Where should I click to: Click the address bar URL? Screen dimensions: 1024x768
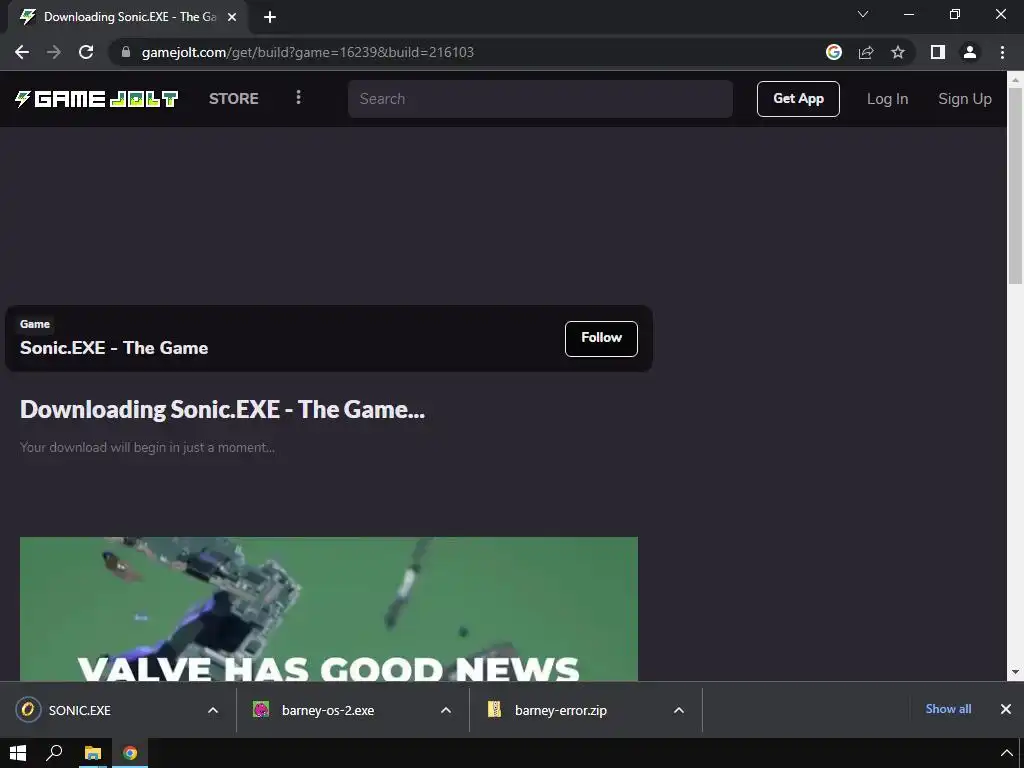tap(308, 52)
